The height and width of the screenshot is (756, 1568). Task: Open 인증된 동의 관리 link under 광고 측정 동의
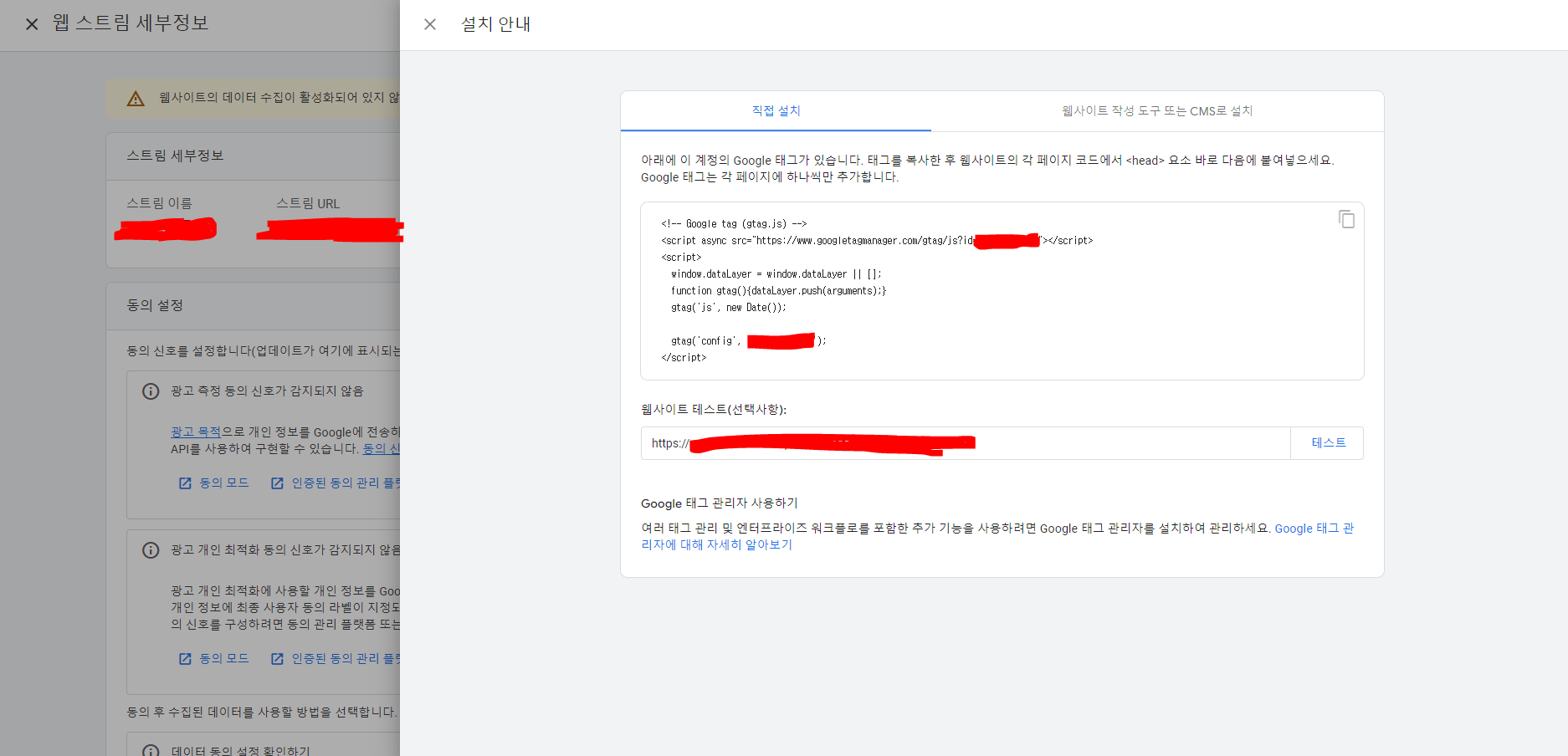click(346, 483)
